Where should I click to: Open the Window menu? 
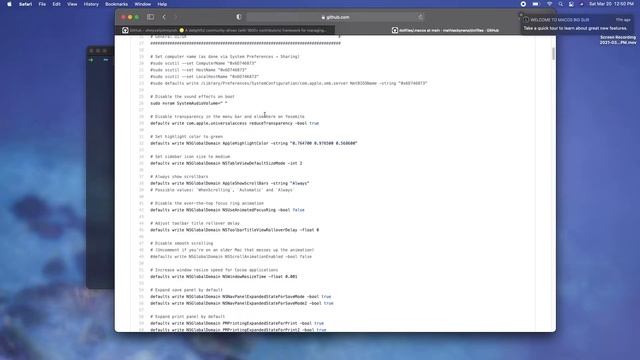(x=142, y=4)
